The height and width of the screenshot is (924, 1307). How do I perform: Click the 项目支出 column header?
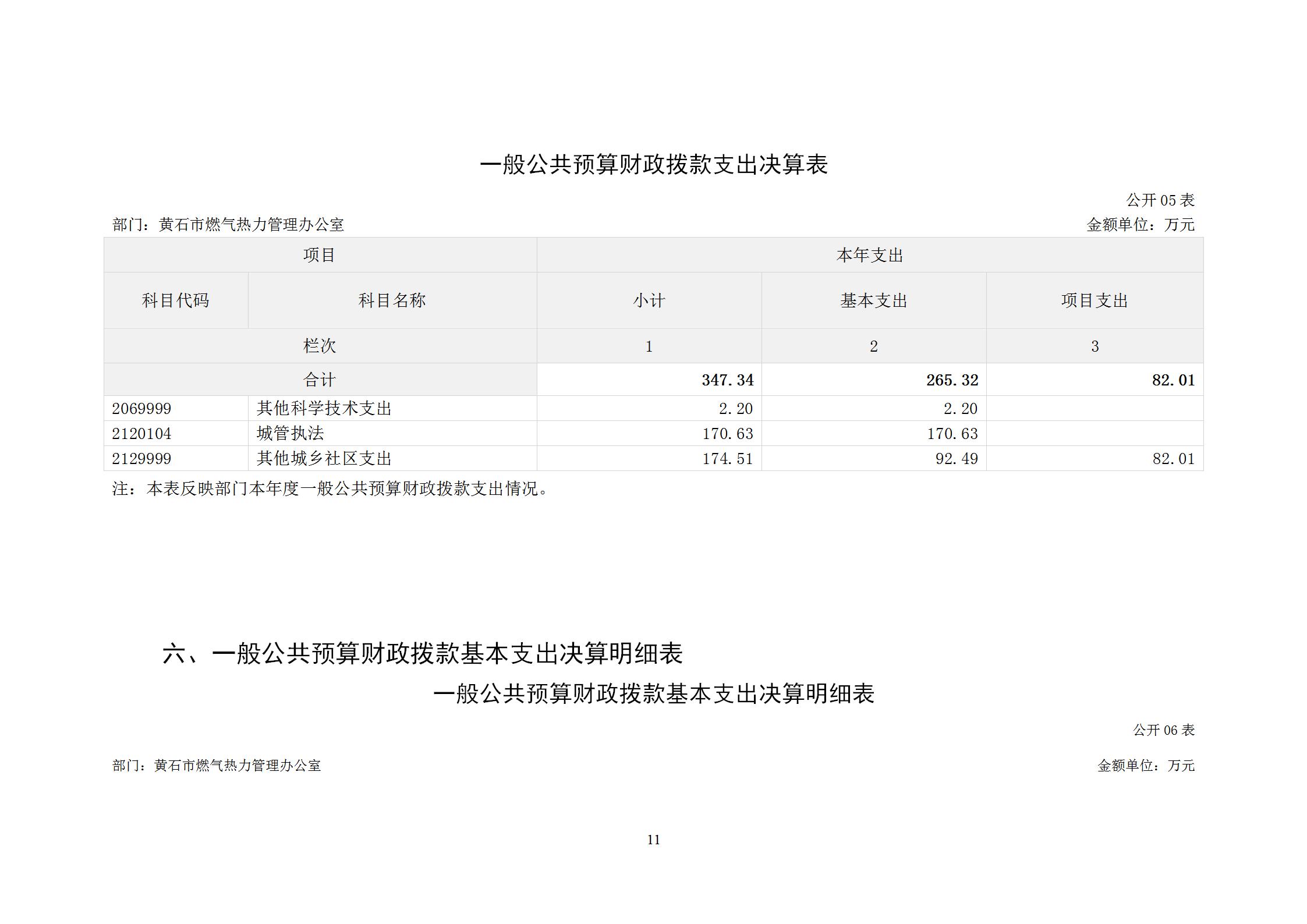click(x=1094, y=300)
